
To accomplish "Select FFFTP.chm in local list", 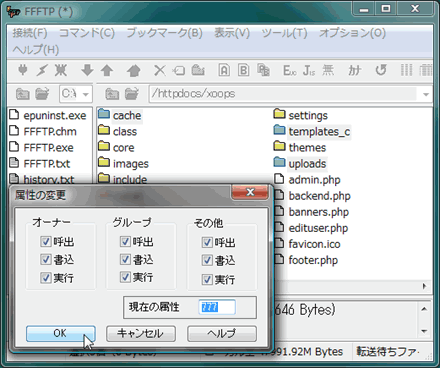I will coord(43,131).
